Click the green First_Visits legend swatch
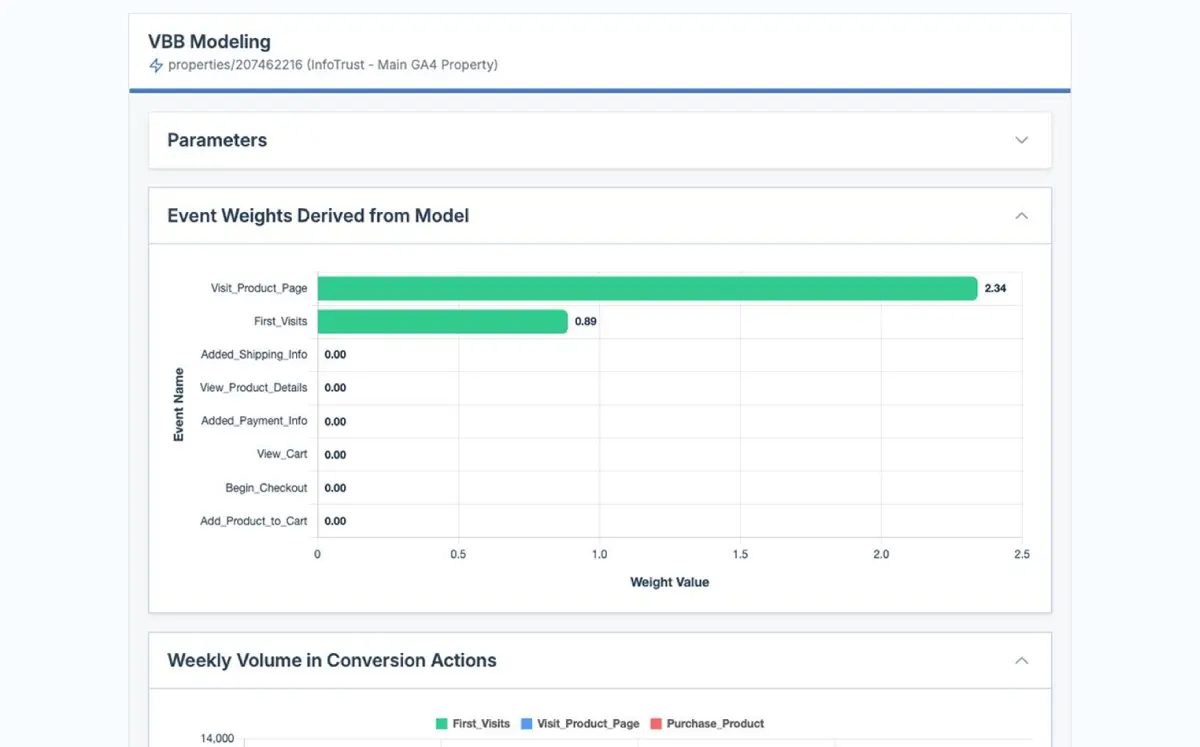 pos(441,724)
